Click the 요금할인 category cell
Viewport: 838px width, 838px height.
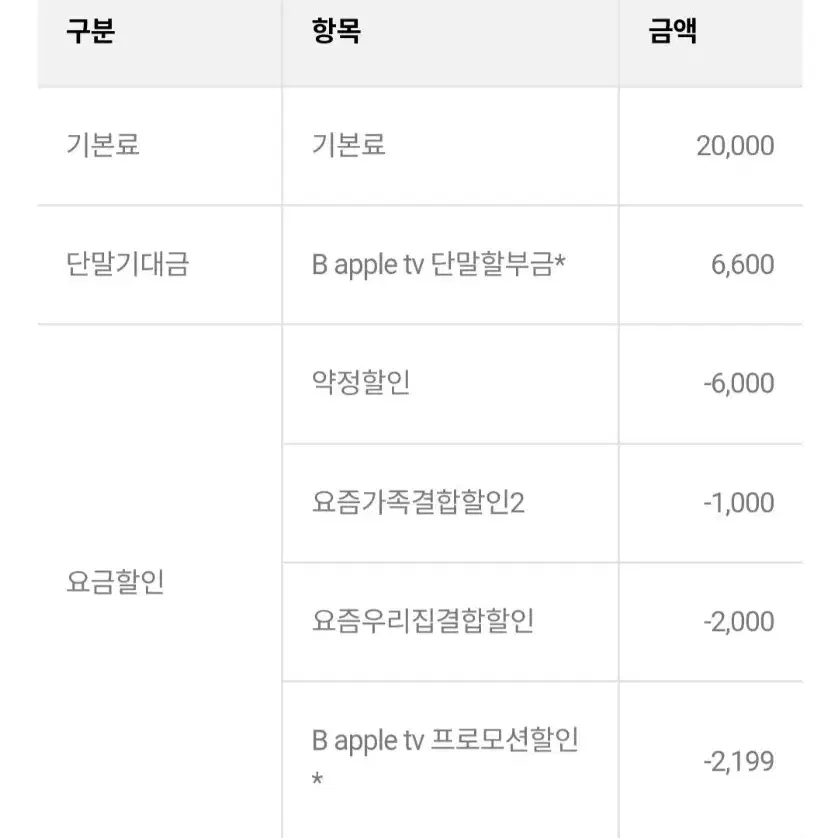tap(115, 582)
